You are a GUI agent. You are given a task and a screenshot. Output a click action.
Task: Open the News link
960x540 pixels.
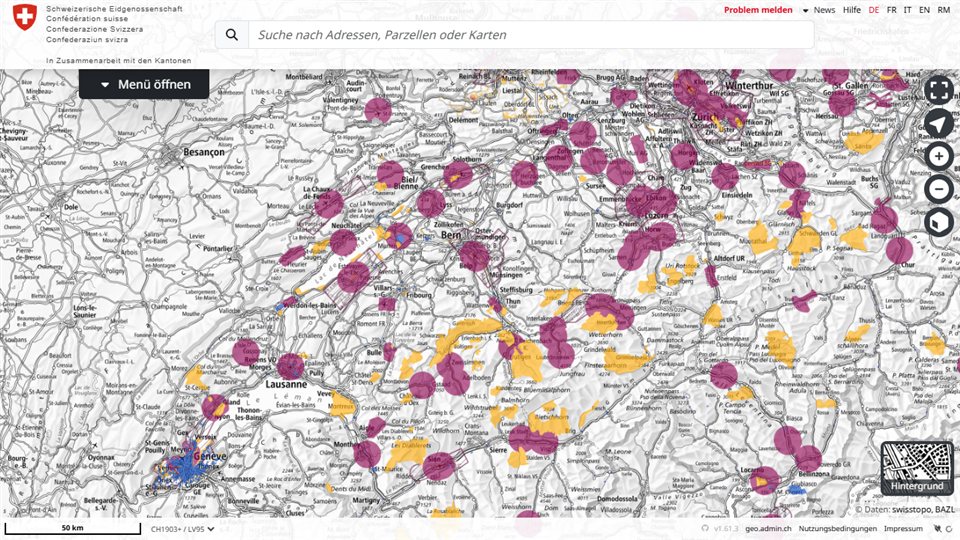(824, 10)
